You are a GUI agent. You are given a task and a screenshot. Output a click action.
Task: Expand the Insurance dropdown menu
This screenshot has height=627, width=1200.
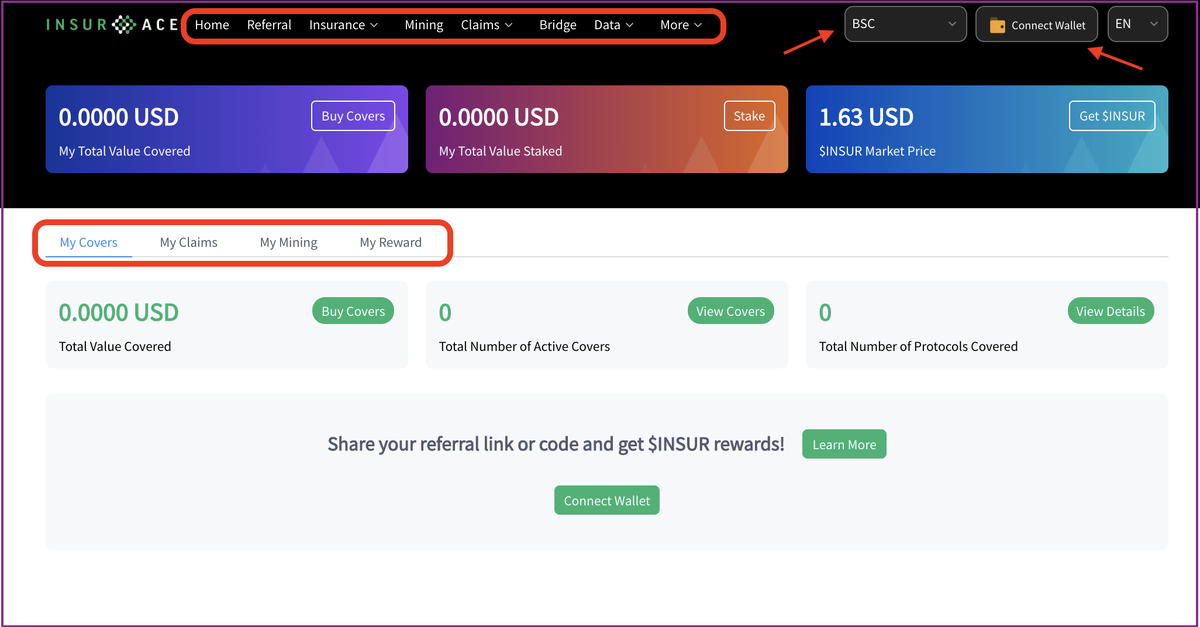pos(343,25)
